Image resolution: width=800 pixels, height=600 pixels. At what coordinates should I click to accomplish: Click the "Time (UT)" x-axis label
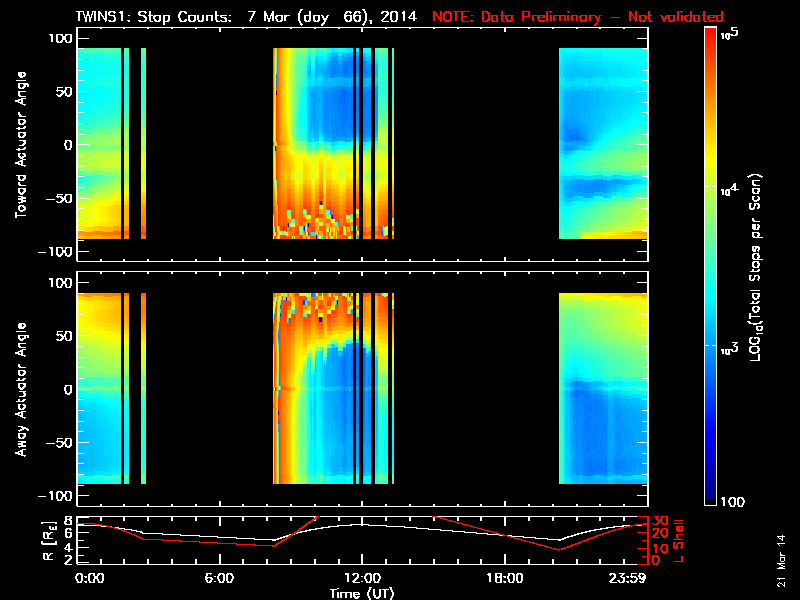tap(362, 593)
